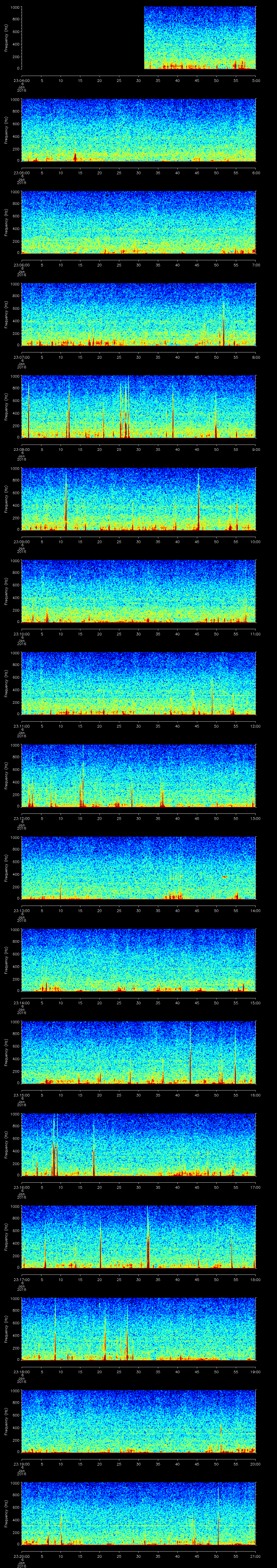
Task: Select the 23:20:00 time axis label
Action: pos(21,1556)
